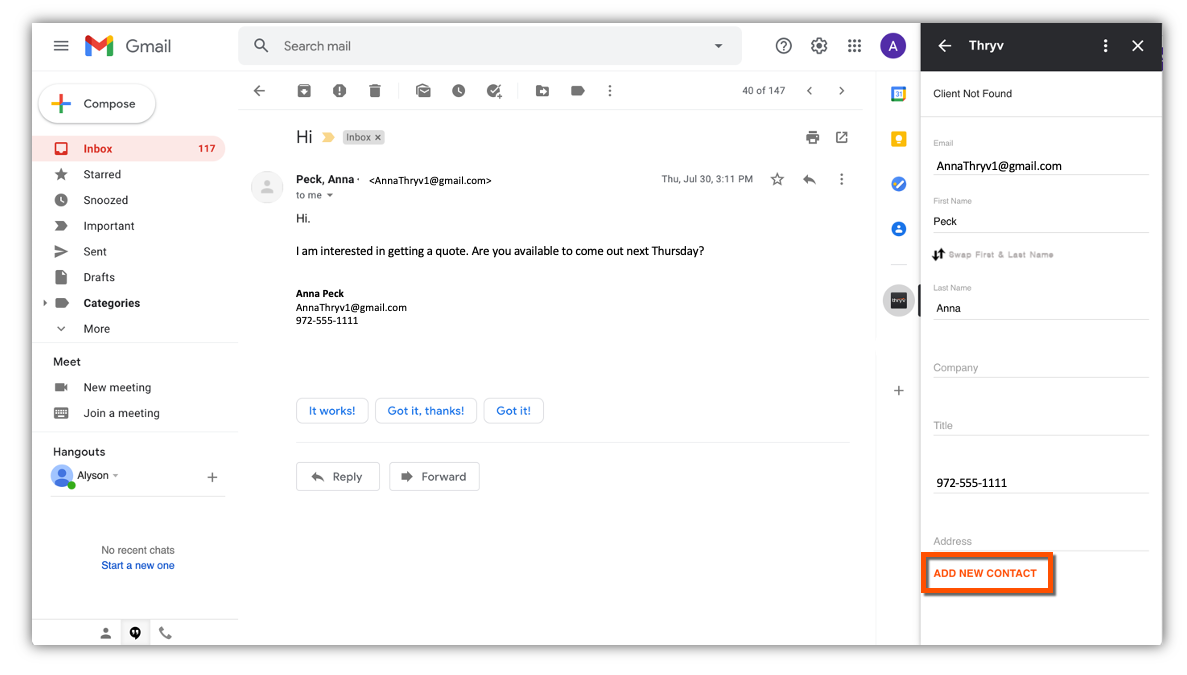Image resolution: width=1187 pixels, height=675 pixels.
Task: Open Alyson's Hangouts status dropdown
Action: tap(115, 475)
